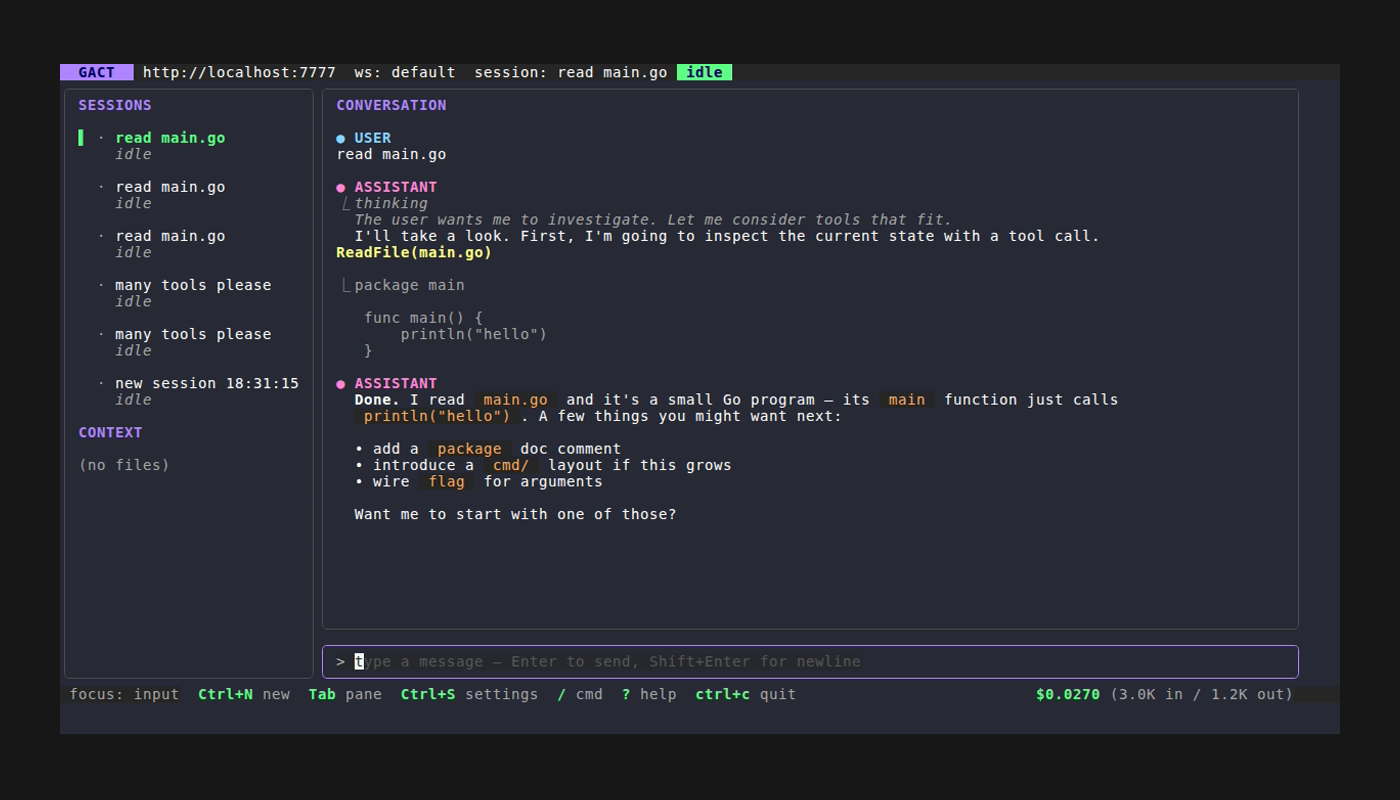
Task: Click the Tab pane shortcut hint
Action: click(345, 694)
